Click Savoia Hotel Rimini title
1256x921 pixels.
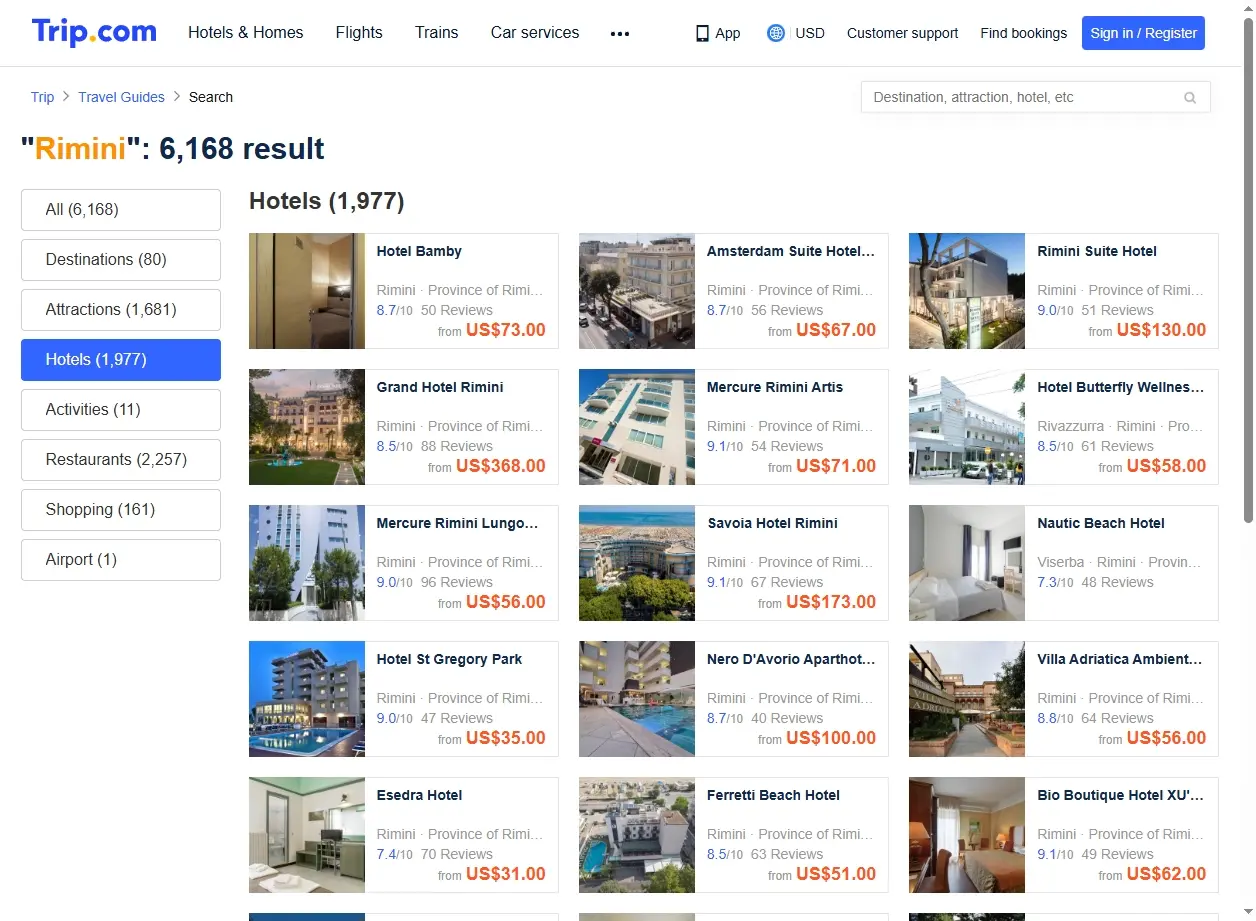[772, 523]
